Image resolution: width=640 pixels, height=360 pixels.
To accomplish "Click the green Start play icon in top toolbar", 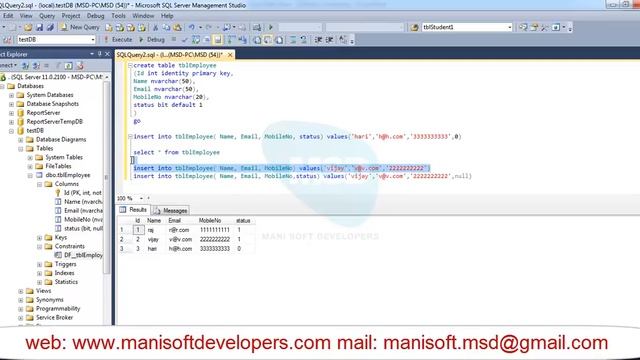I will 271,27.
